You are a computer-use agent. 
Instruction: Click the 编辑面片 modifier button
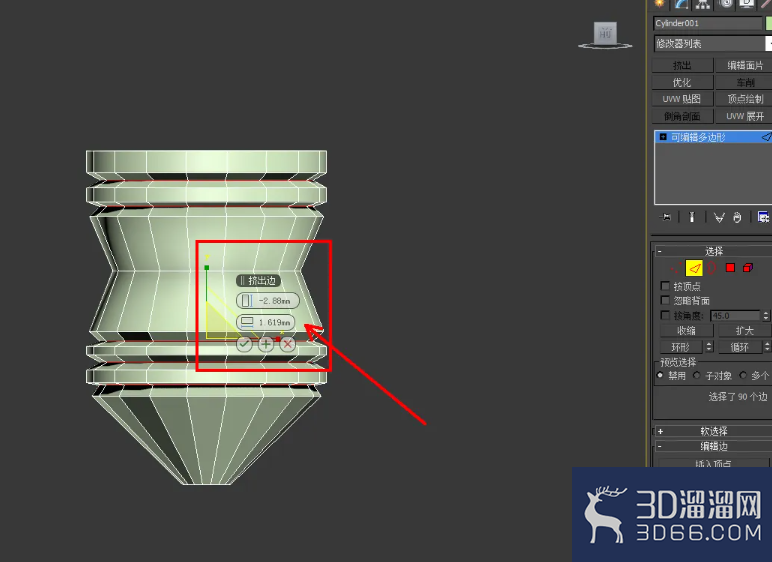(x=744, y=65)
